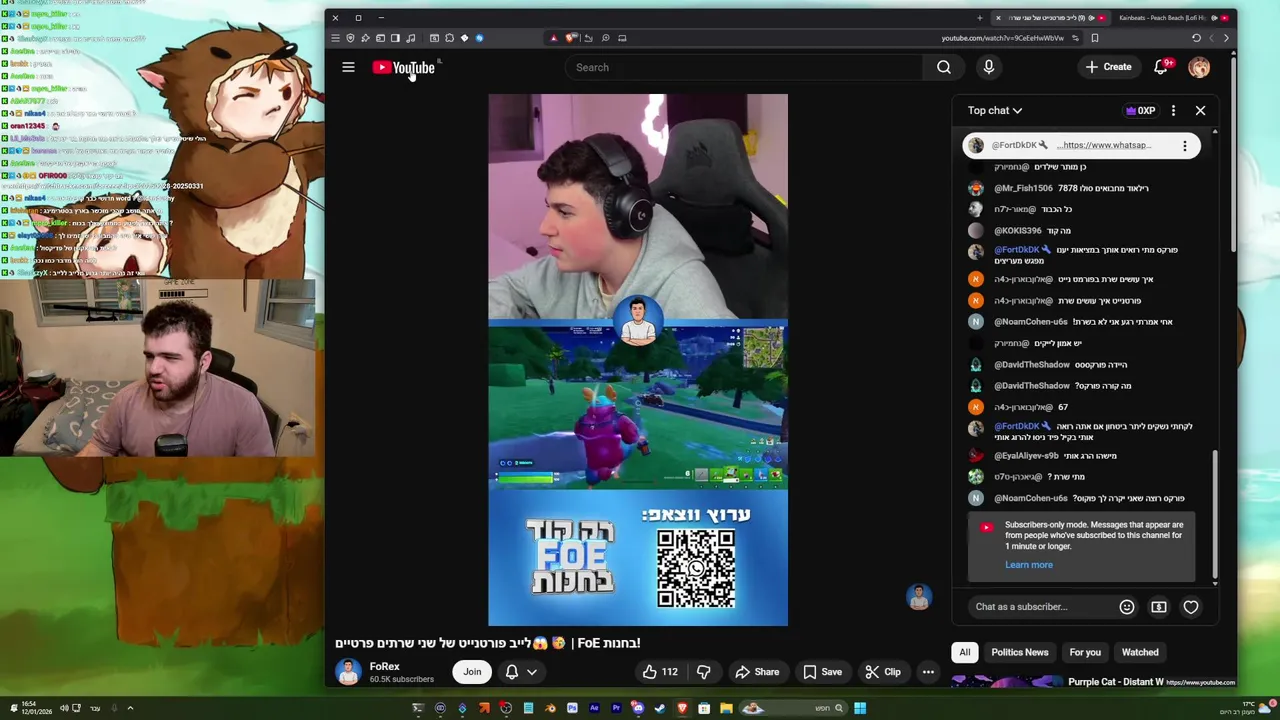
Task: Click the Create button
Action: [x=1108, y=67]
